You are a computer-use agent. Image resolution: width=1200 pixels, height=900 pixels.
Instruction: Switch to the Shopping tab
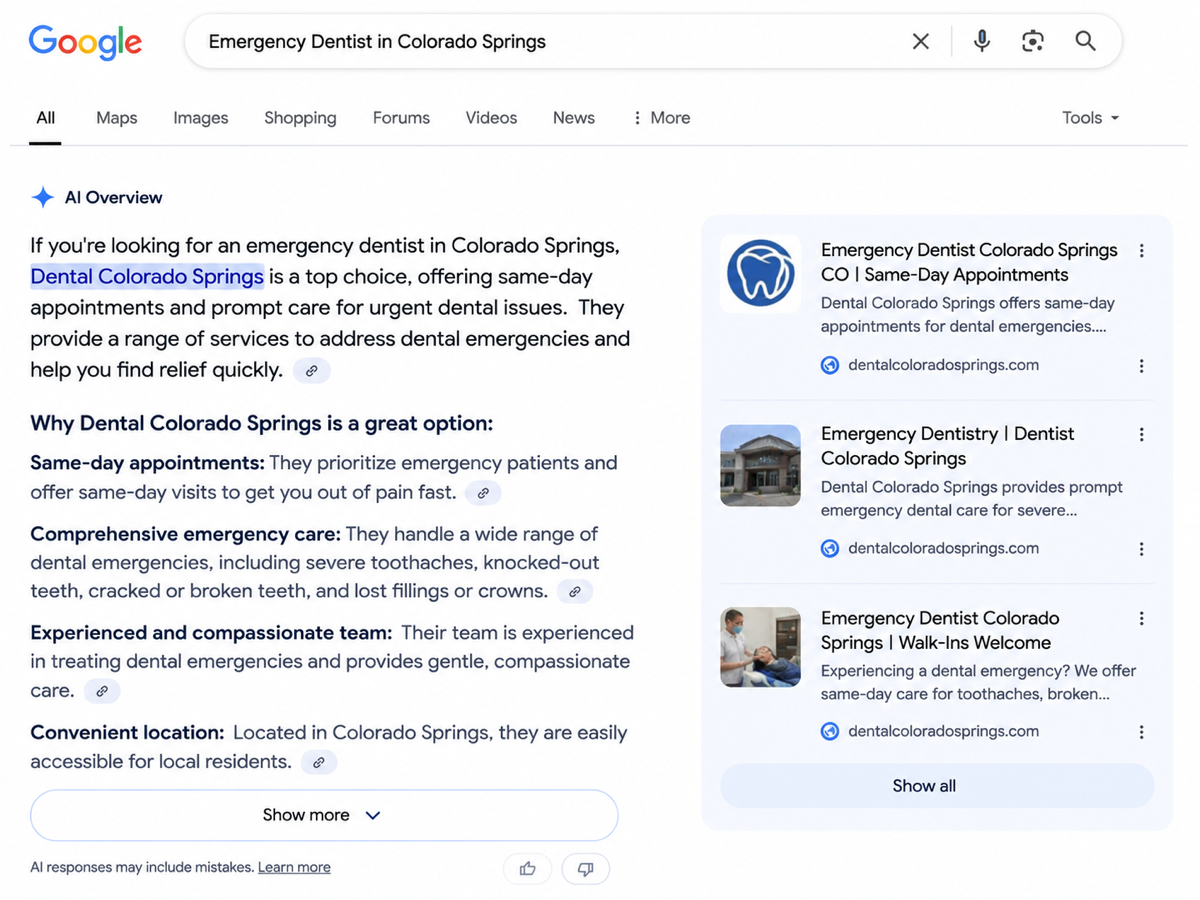[x=300, y=118]
